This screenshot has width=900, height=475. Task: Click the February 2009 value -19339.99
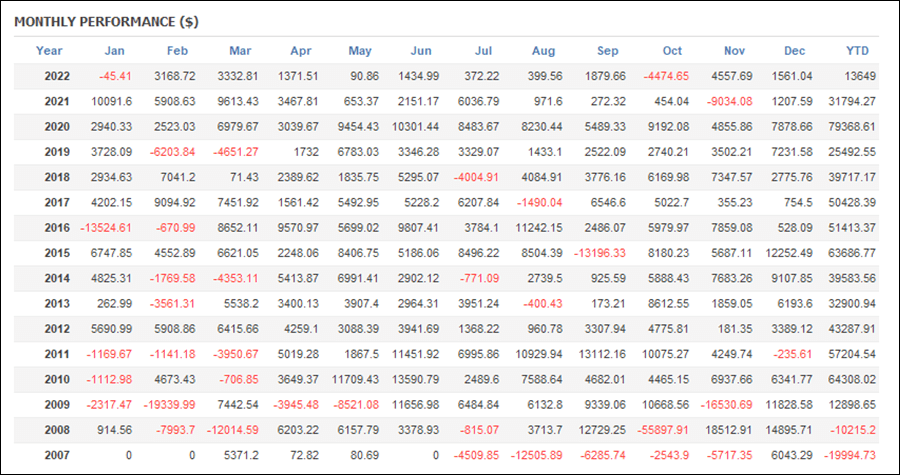pyautogui.click(x=170, y=404)
